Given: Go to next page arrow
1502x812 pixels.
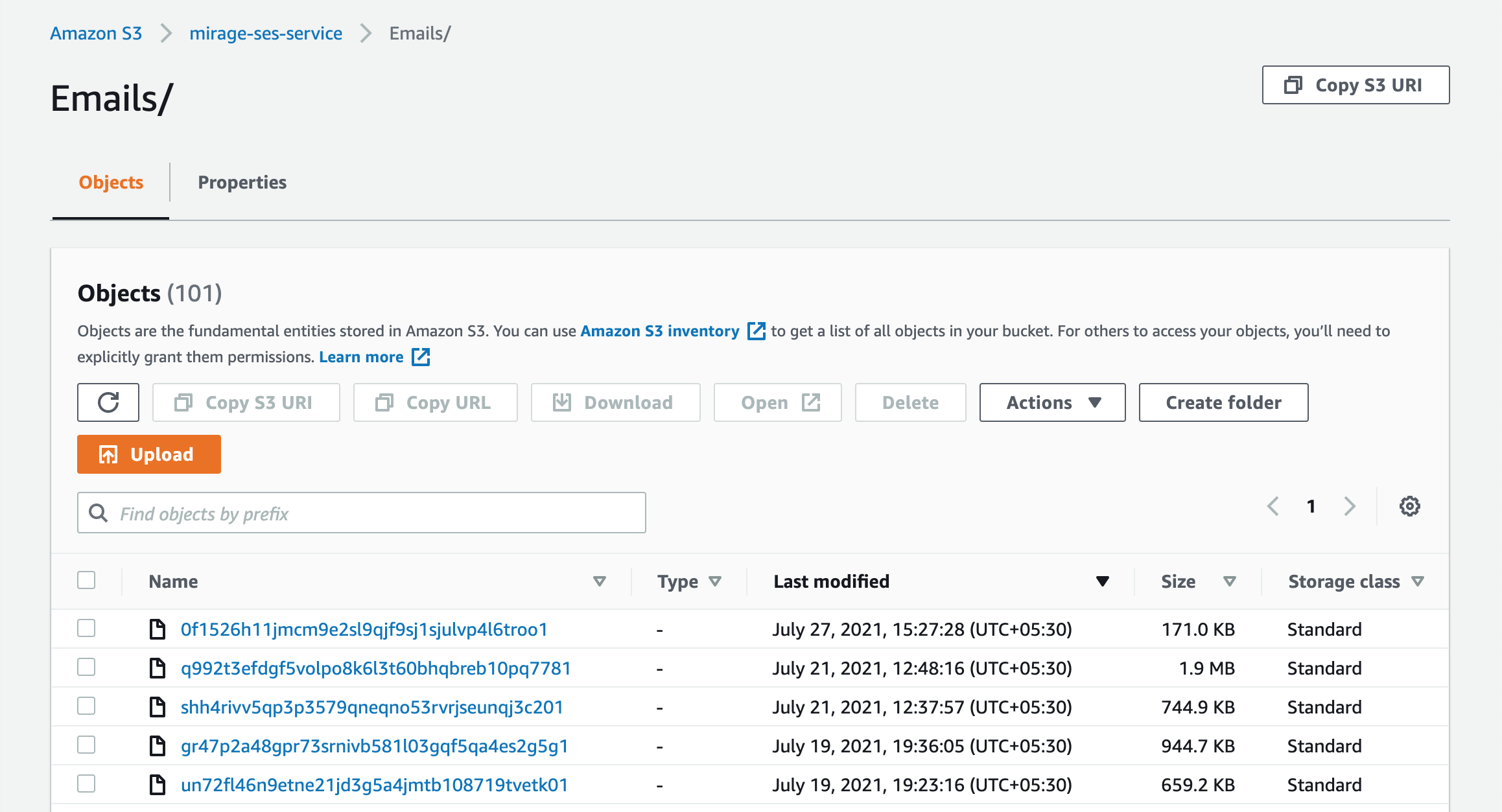Looking at the screenshot, I should point(1350,506).
